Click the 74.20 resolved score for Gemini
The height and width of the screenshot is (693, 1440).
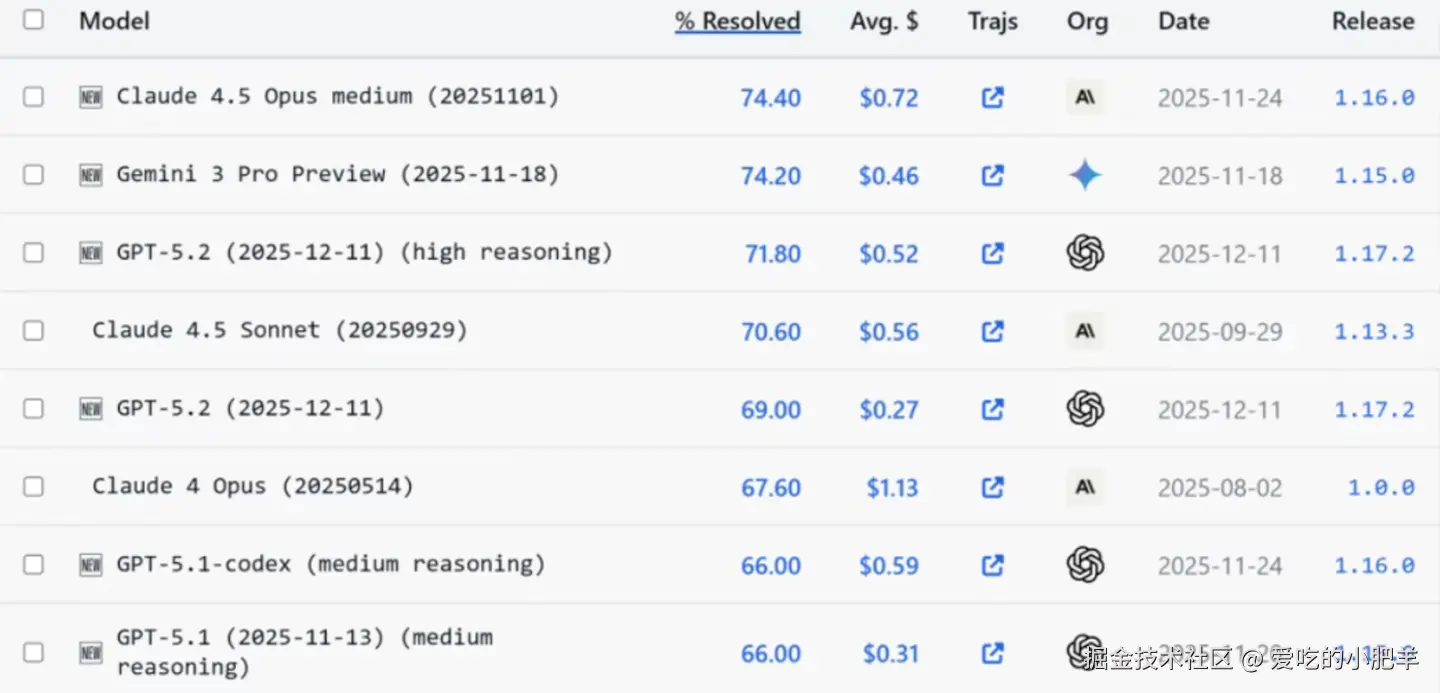[770, 176]
